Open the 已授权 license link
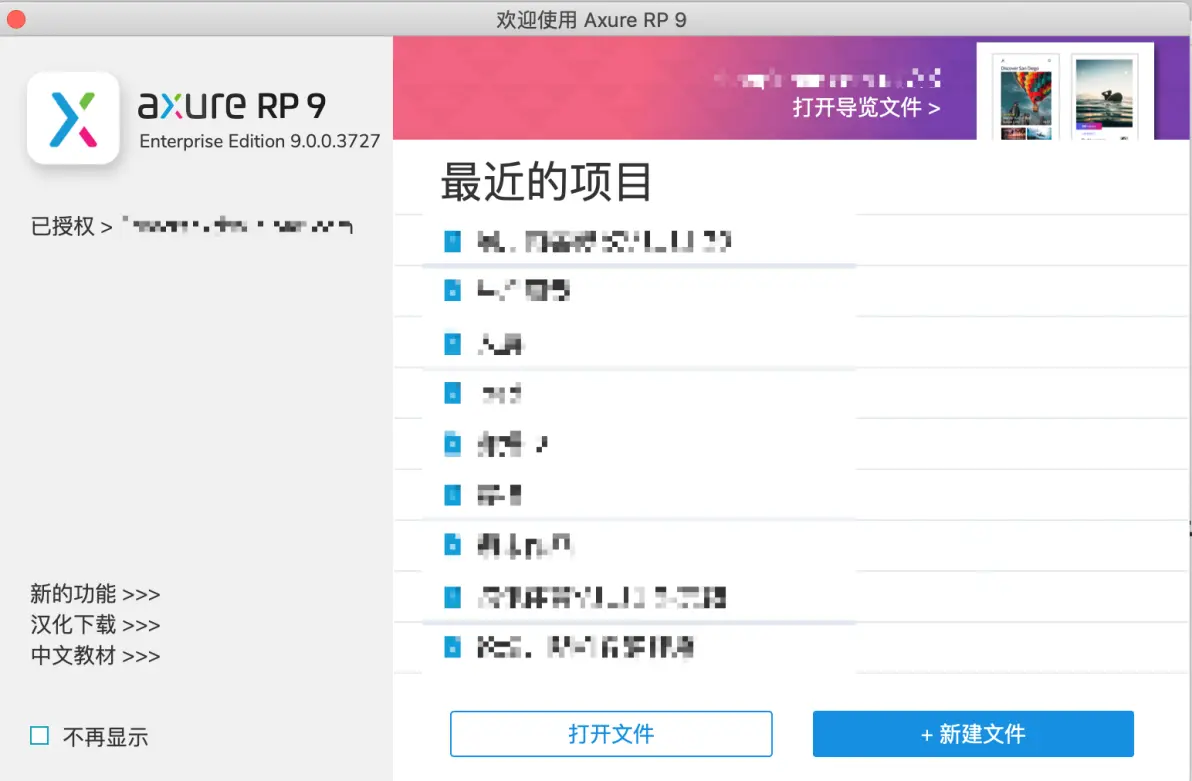The width and height of the screenshot is (1192, 781). coord(71,226)
